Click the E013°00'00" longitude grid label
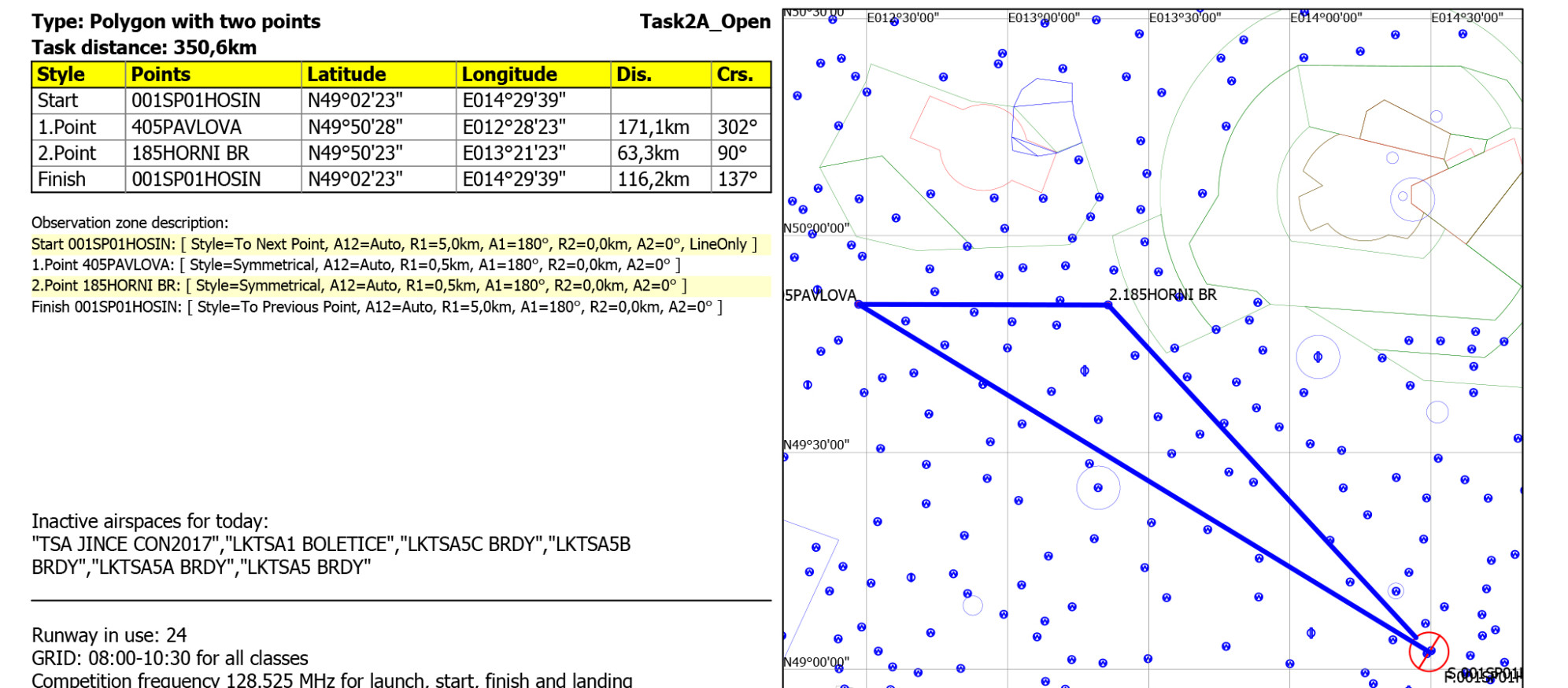This screenshot has height=688, width=1568. pos(1044,17)
